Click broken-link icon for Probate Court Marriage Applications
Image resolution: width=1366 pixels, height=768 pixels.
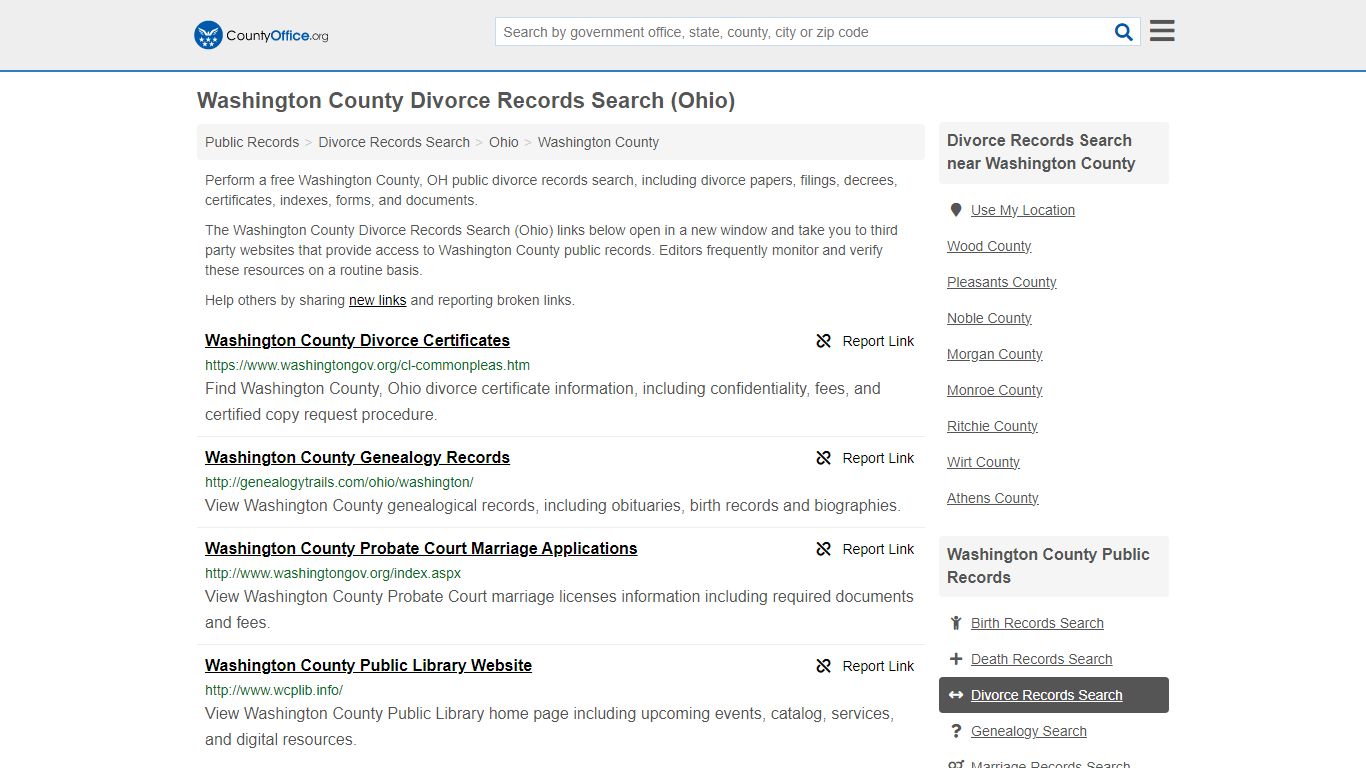click(x=824, y=549)
